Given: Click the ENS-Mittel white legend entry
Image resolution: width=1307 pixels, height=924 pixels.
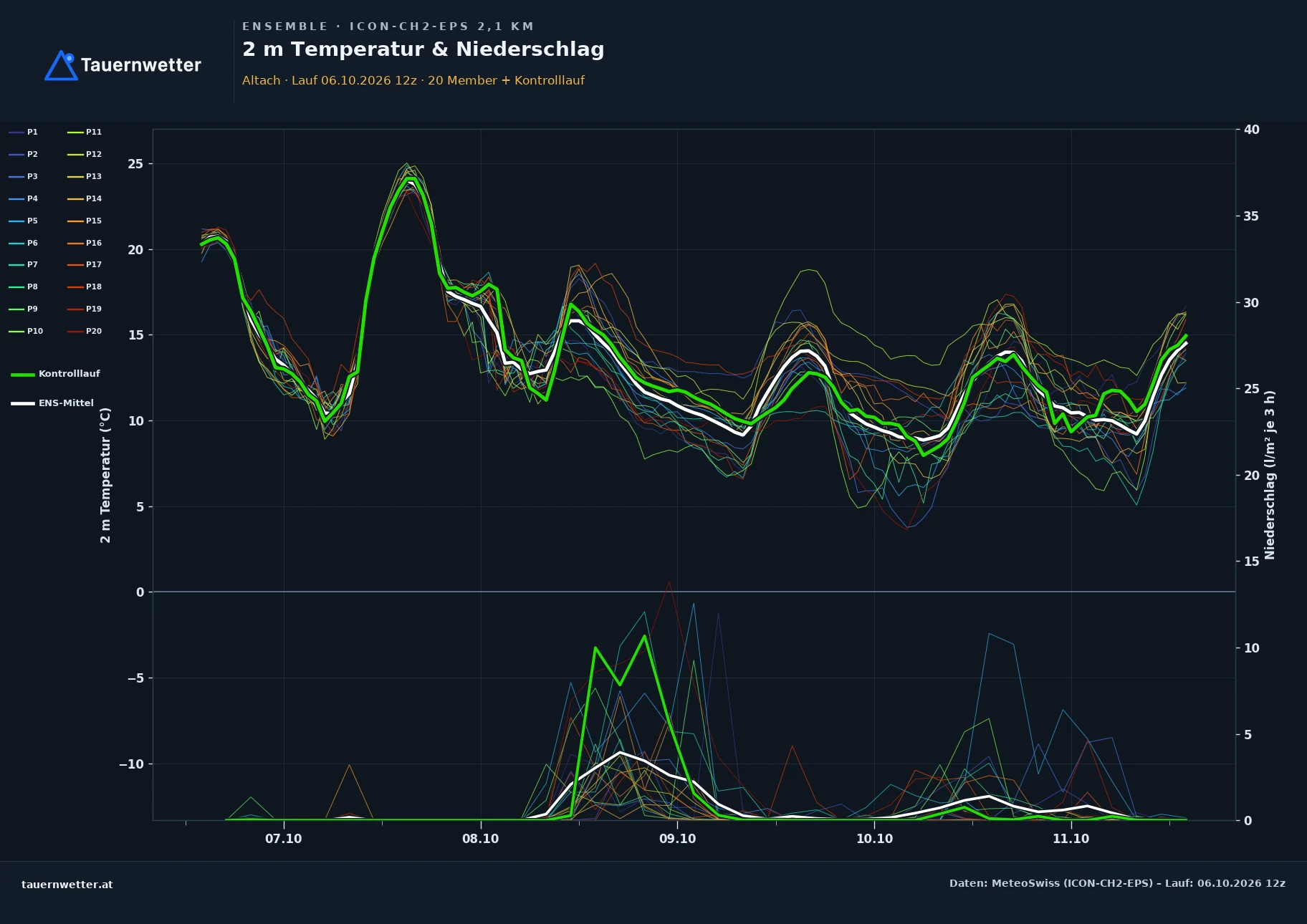Looking at the screenshot, I should coord(52,403).
